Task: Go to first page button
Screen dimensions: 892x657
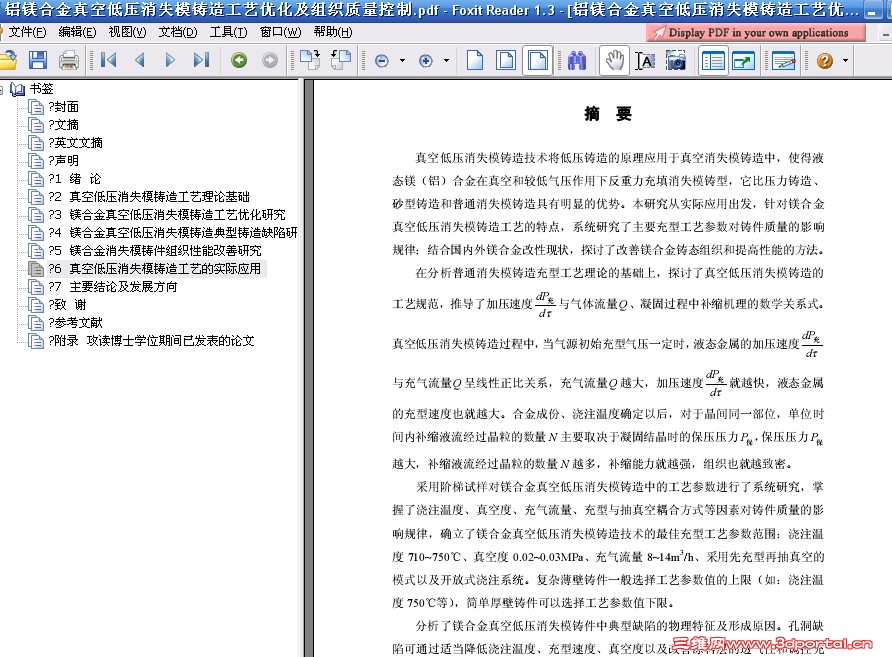Action: point(108,60)
